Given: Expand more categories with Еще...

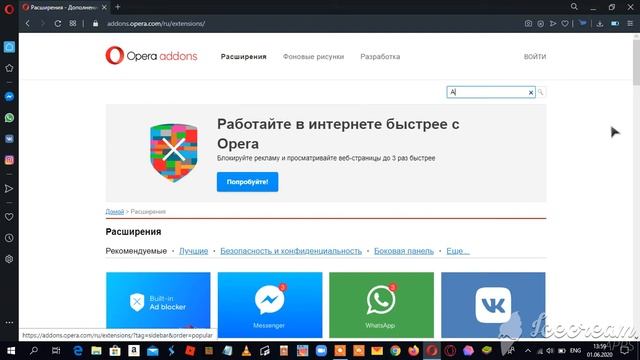Looking at the screenshot, I should pyautogui.click(x=458, y=251).
